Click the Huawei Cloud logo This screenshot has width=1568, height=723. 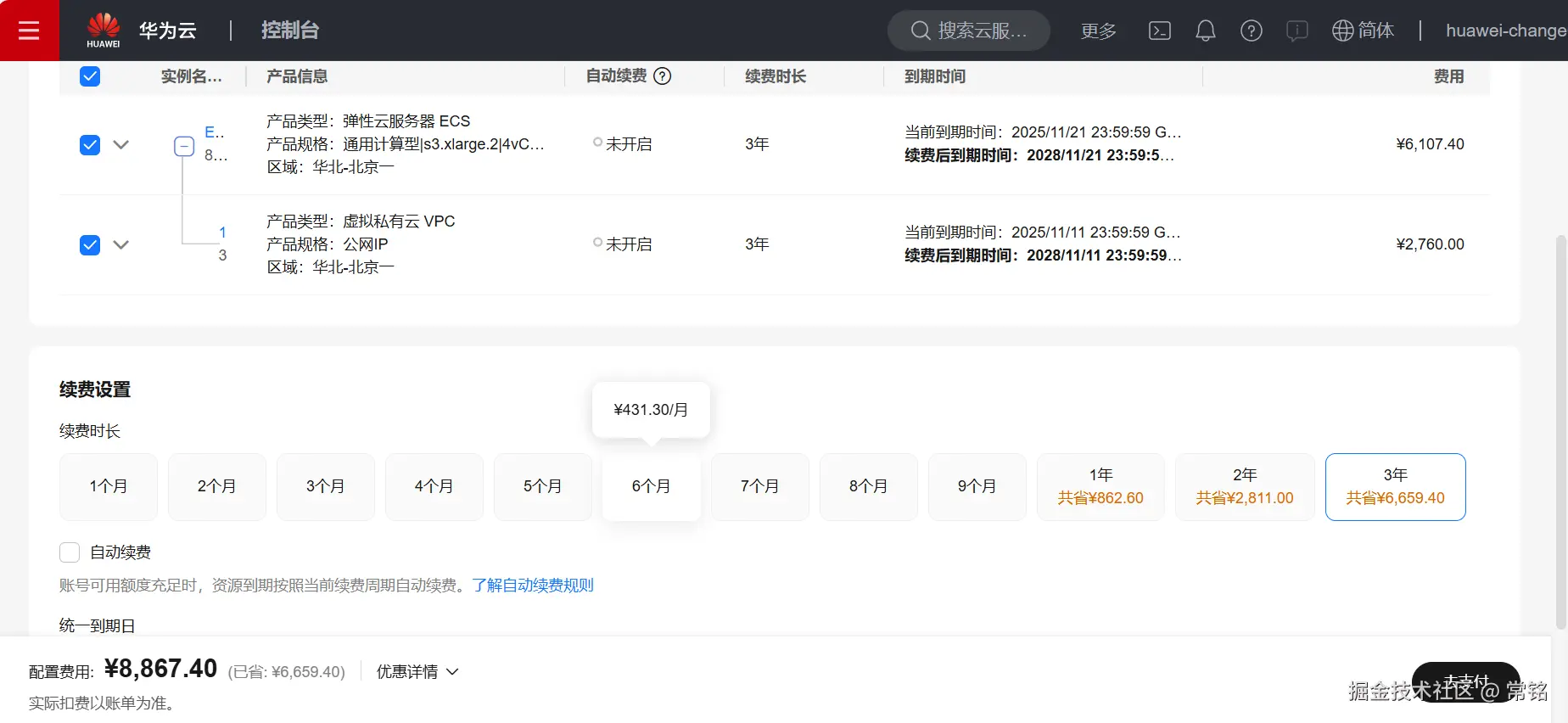pyautogui.click(x=104, y=31)
